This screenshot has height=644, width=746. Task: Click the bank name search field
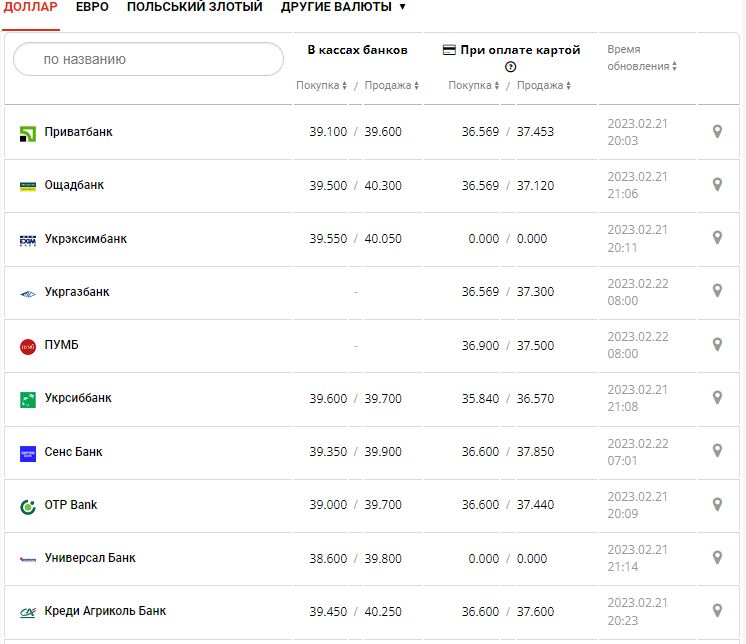click(148, 59)
